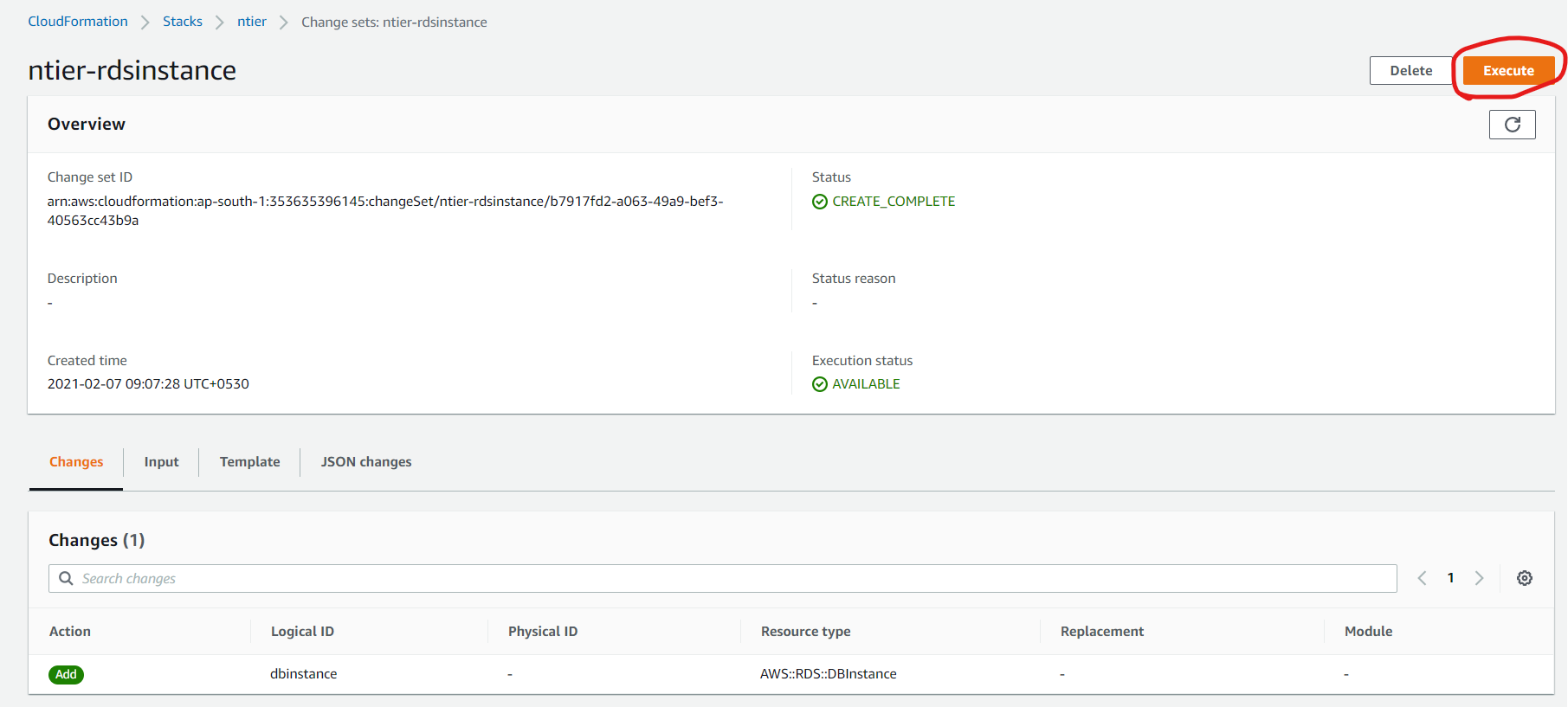Refresh the Overview panel

click(x=1512, y=125)
